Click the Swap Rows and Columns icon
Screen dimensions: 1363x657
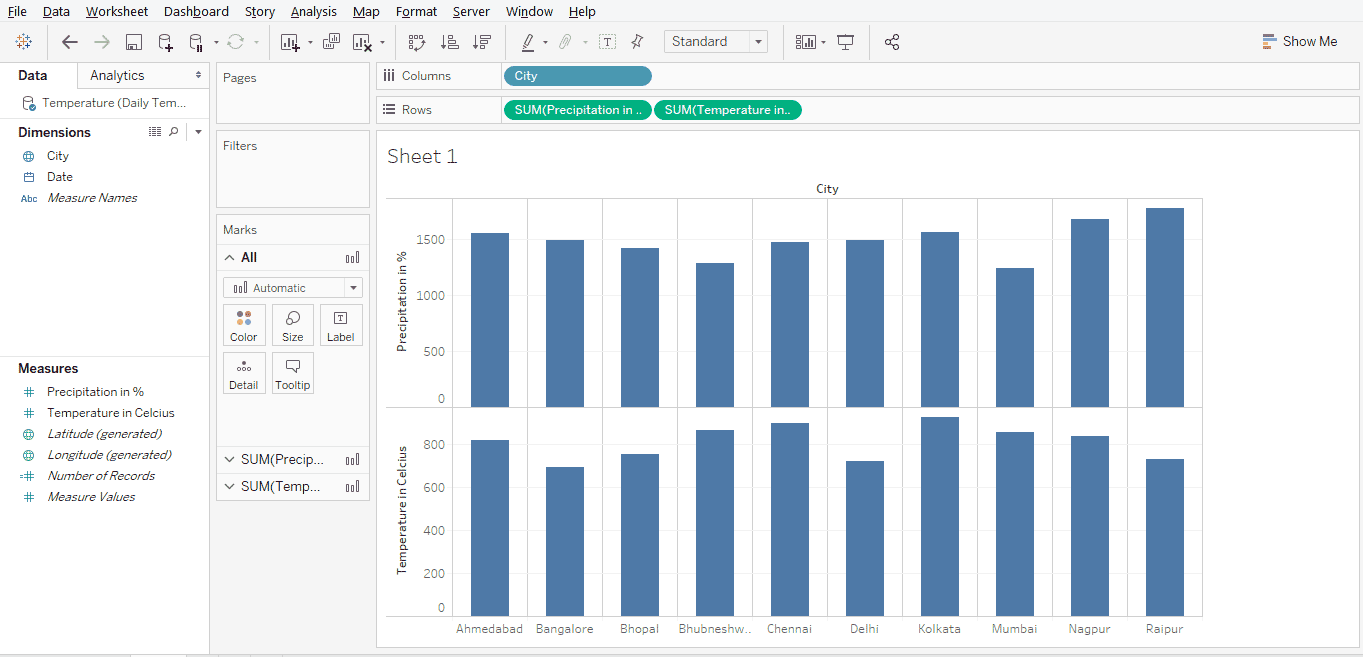coord(417,42)
